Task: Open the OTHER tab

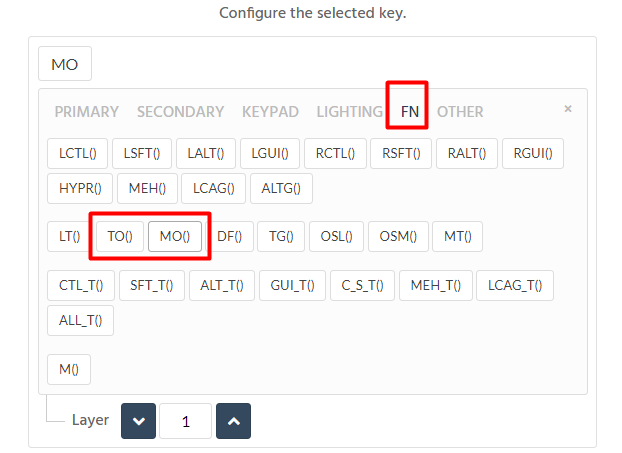Action: [x=460, y=112]
